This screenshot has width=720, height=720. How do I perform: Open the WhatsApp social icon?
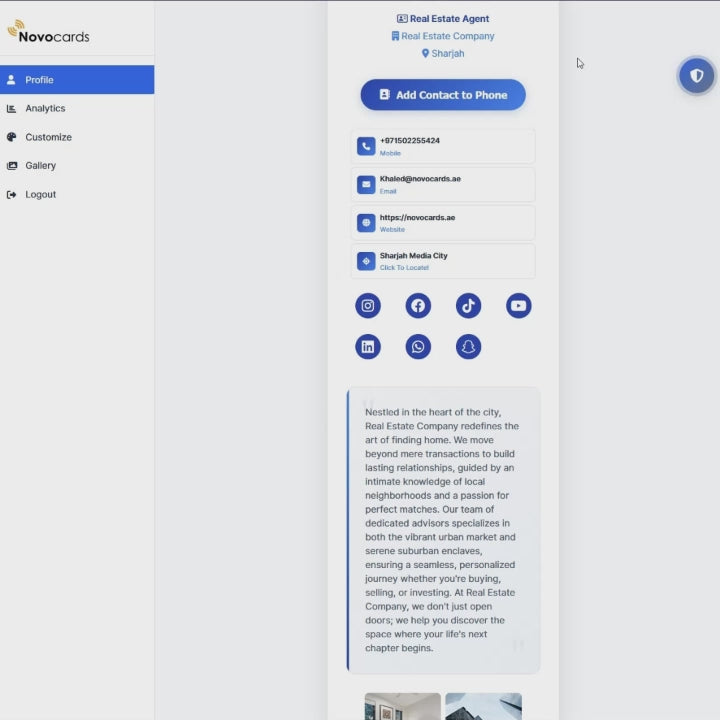click(x=418, y=347)
